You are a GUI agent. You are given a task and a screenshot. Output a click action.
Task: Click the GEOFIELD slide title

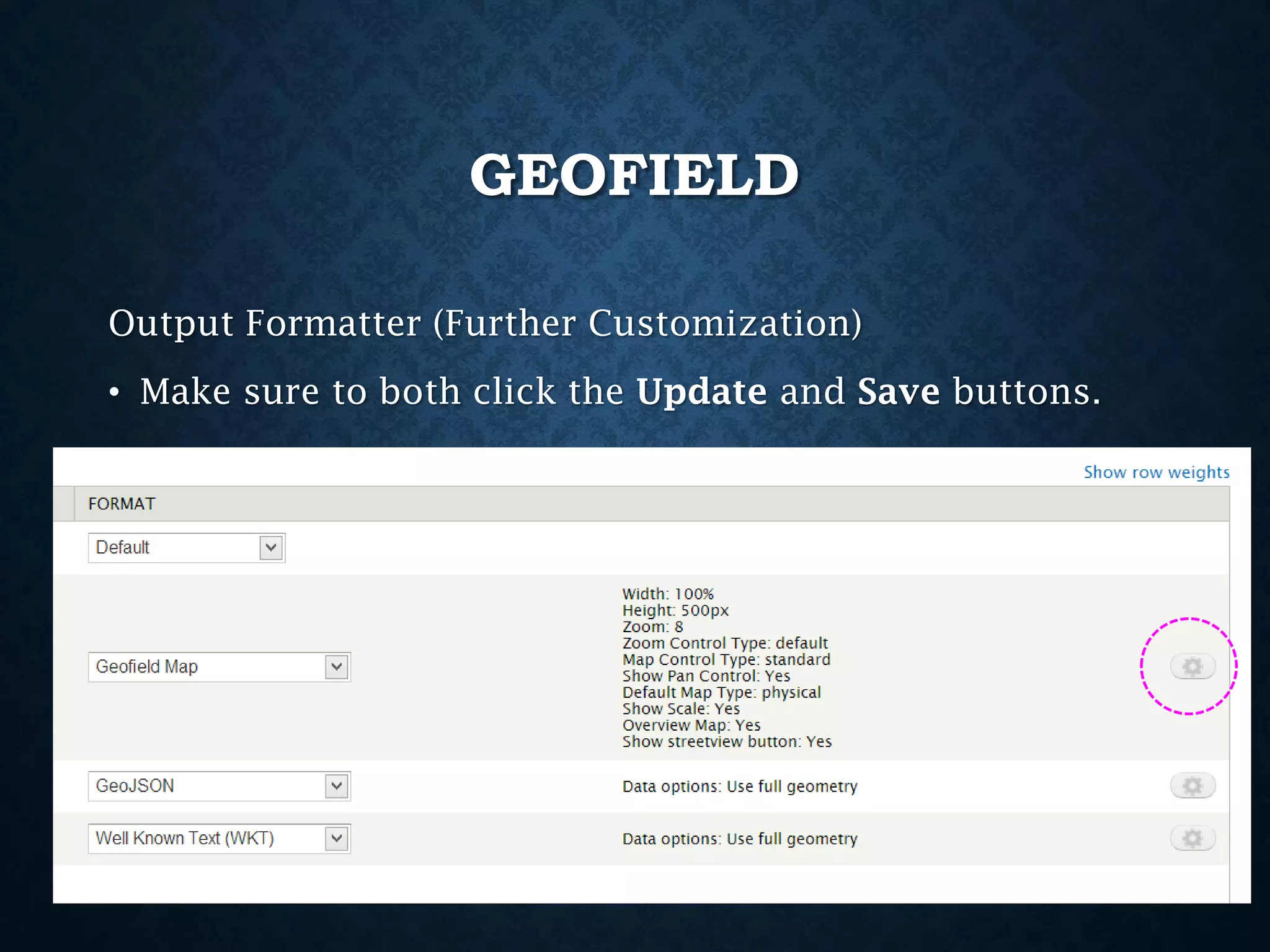click(634, 175)
